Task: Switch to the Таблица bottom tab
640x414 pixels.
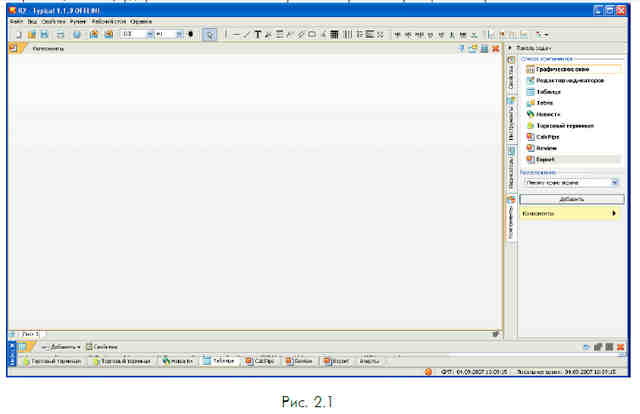Action: [x=219, y=361]
